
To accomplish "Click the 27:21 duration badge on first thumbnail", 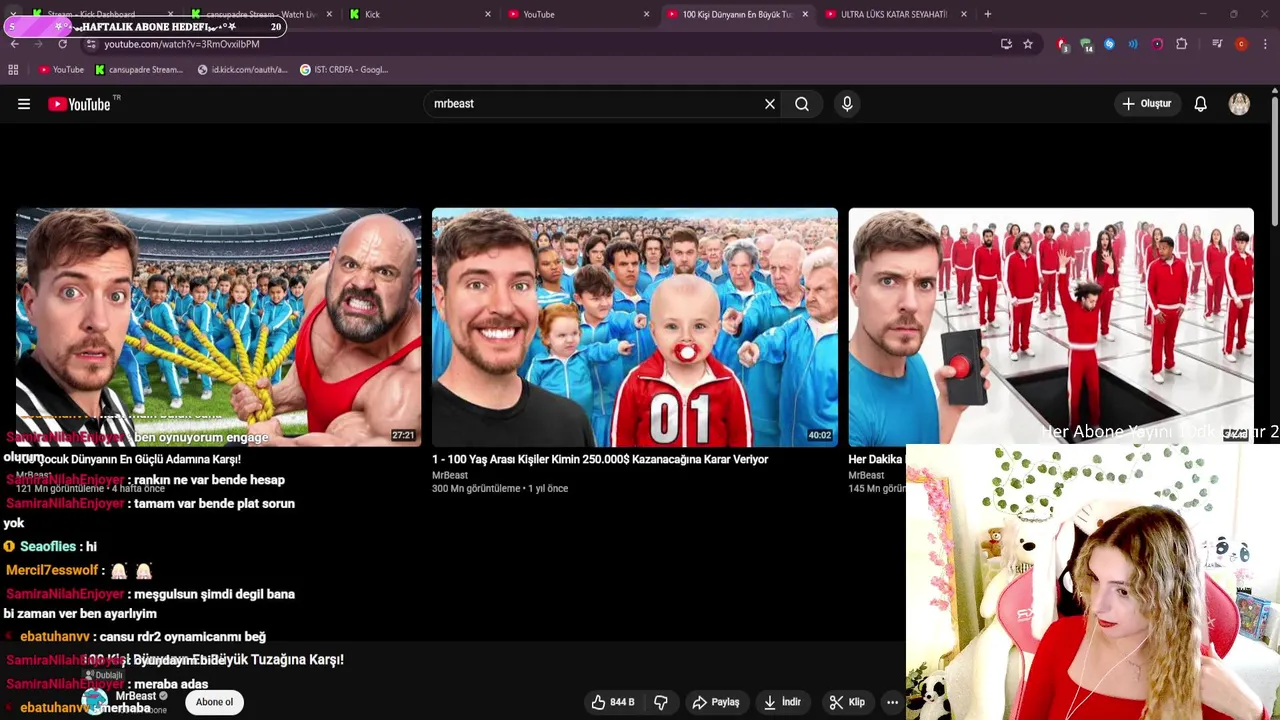I will (x=403, y=435).
